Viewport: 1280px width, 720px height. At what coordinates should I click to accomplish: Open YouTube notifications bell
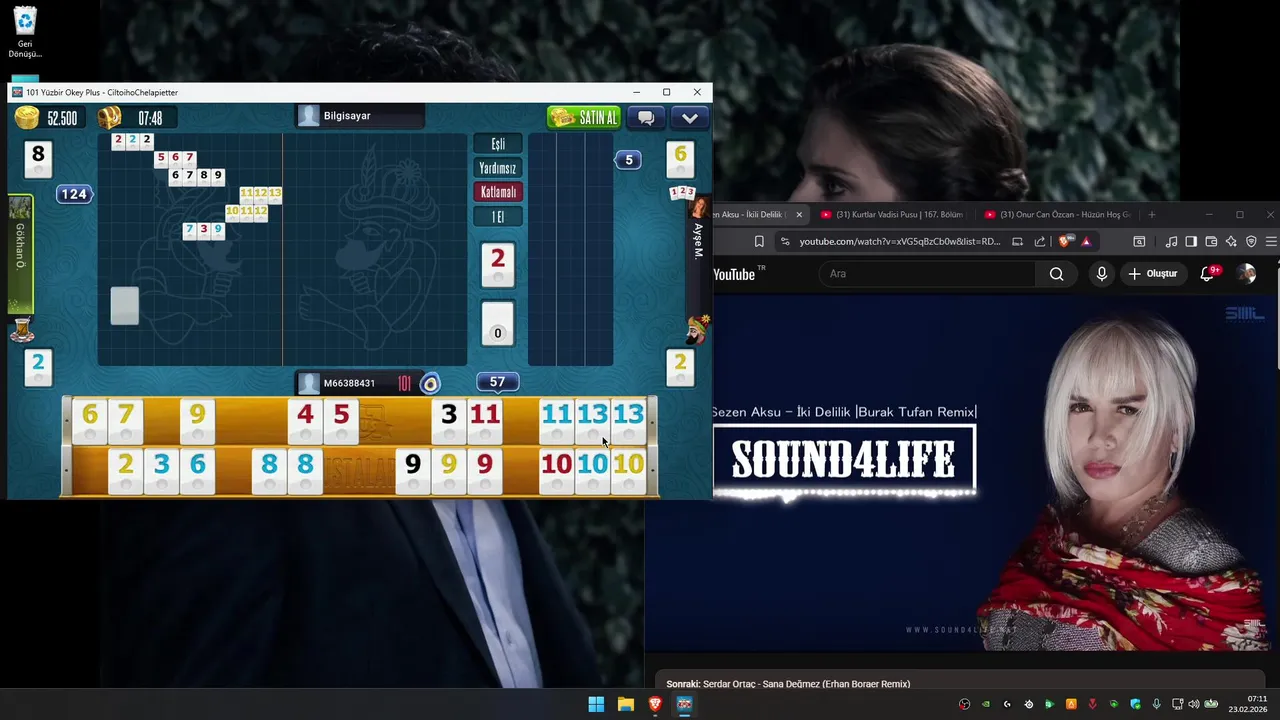point(1208,273)
